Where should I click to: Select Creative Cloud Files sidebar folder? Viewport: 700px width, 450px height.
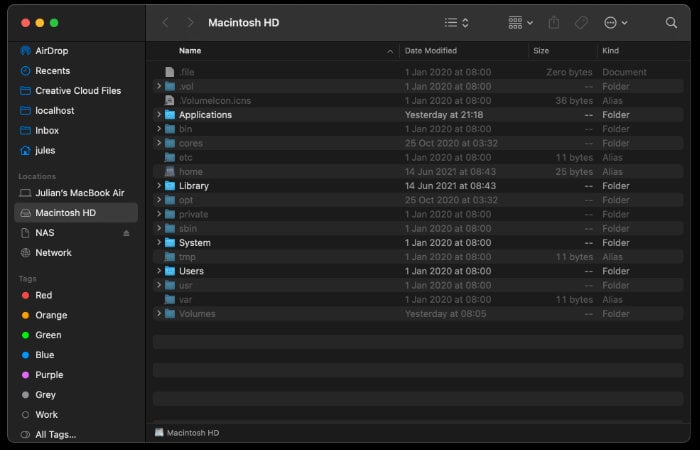click(x=76, y=91)
